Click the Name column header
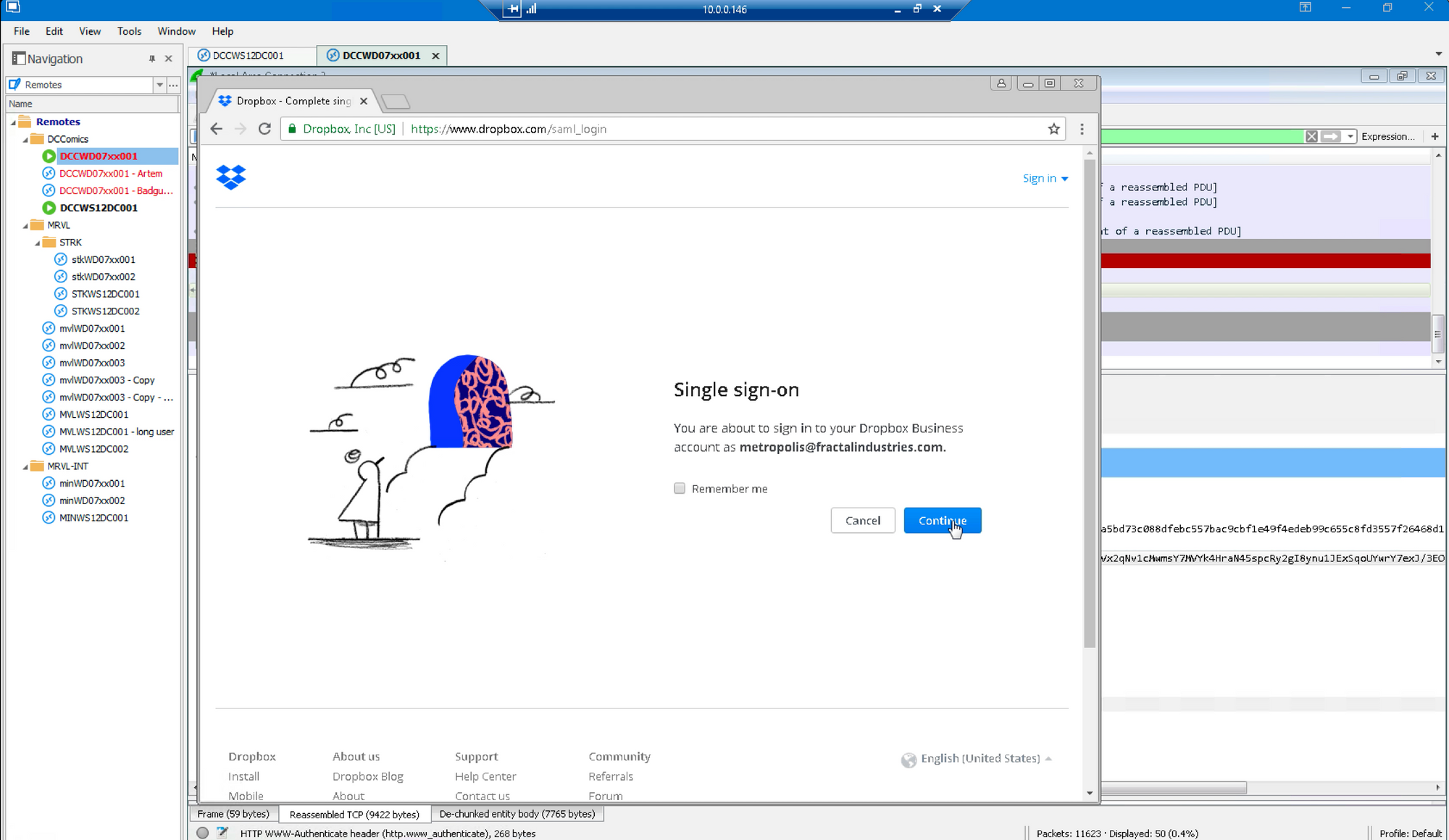Screen dimensions: 1449x840 pos(92,104)
